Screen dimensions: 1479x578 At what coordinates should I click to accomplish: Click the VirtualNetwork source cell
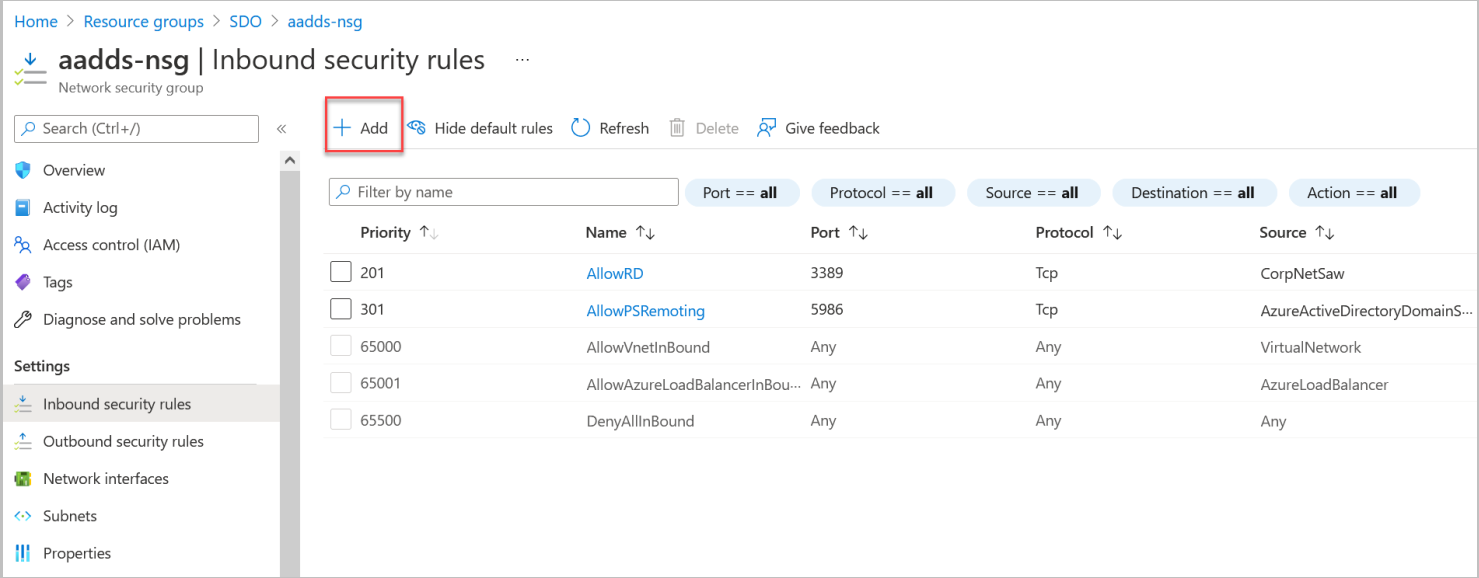pos(1311,348)
